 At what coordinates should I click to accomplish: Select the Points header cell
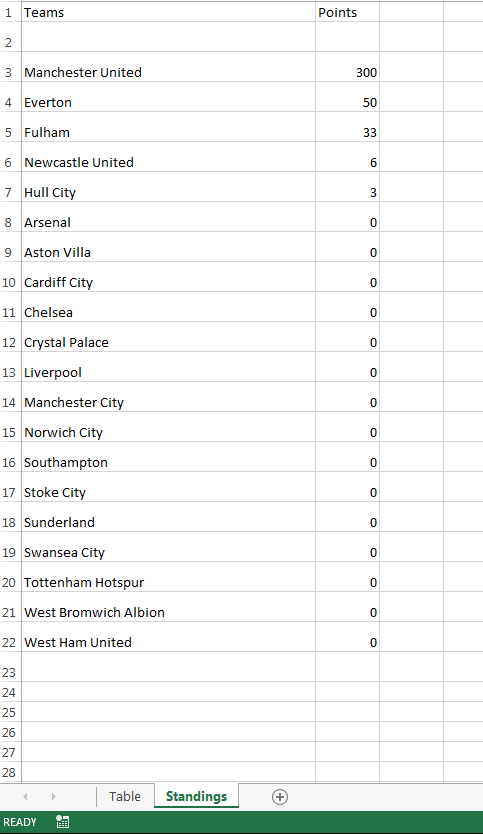347,12
